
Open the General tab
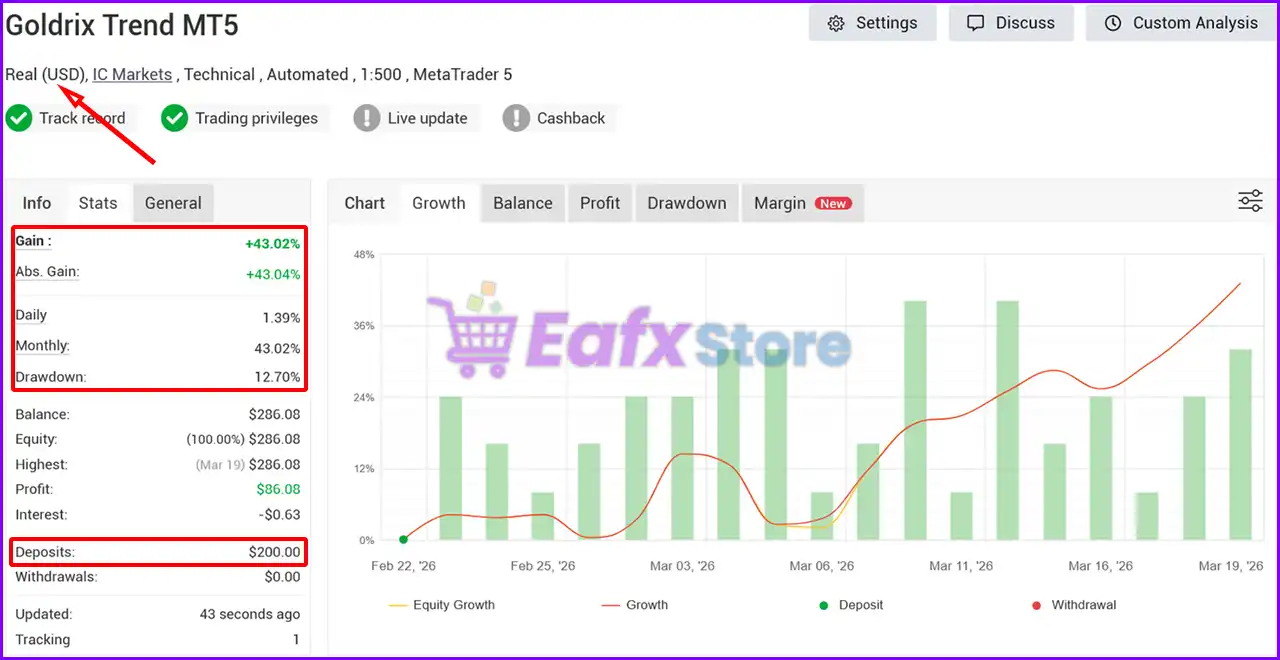173,203
